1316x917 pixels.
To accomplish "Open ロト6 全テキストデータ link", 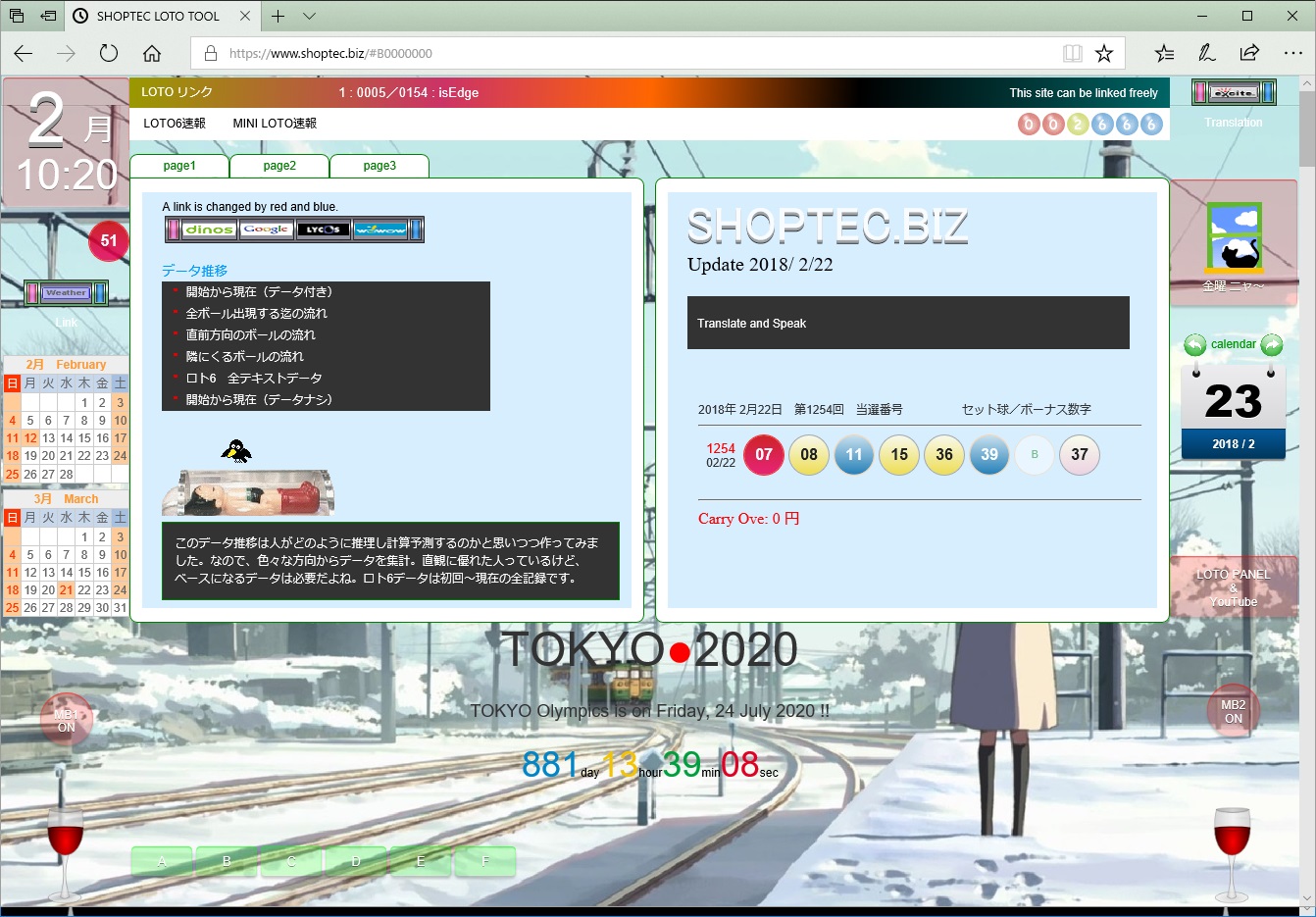I will [254, 379].
